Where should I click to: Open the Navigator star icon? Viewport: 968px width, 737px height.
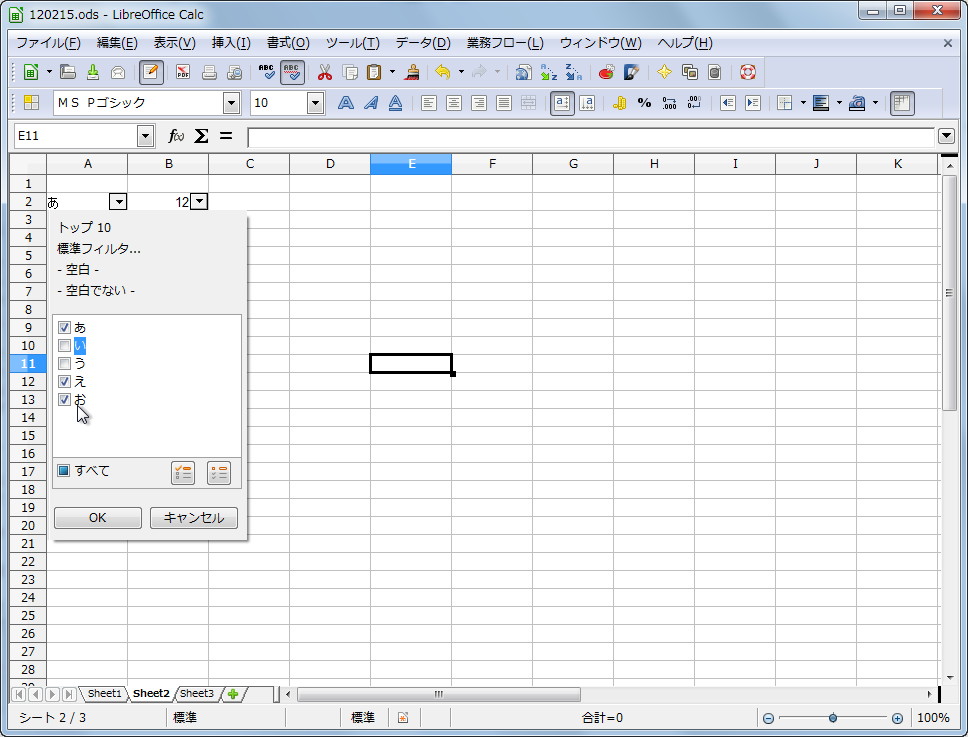click(664, 72)
